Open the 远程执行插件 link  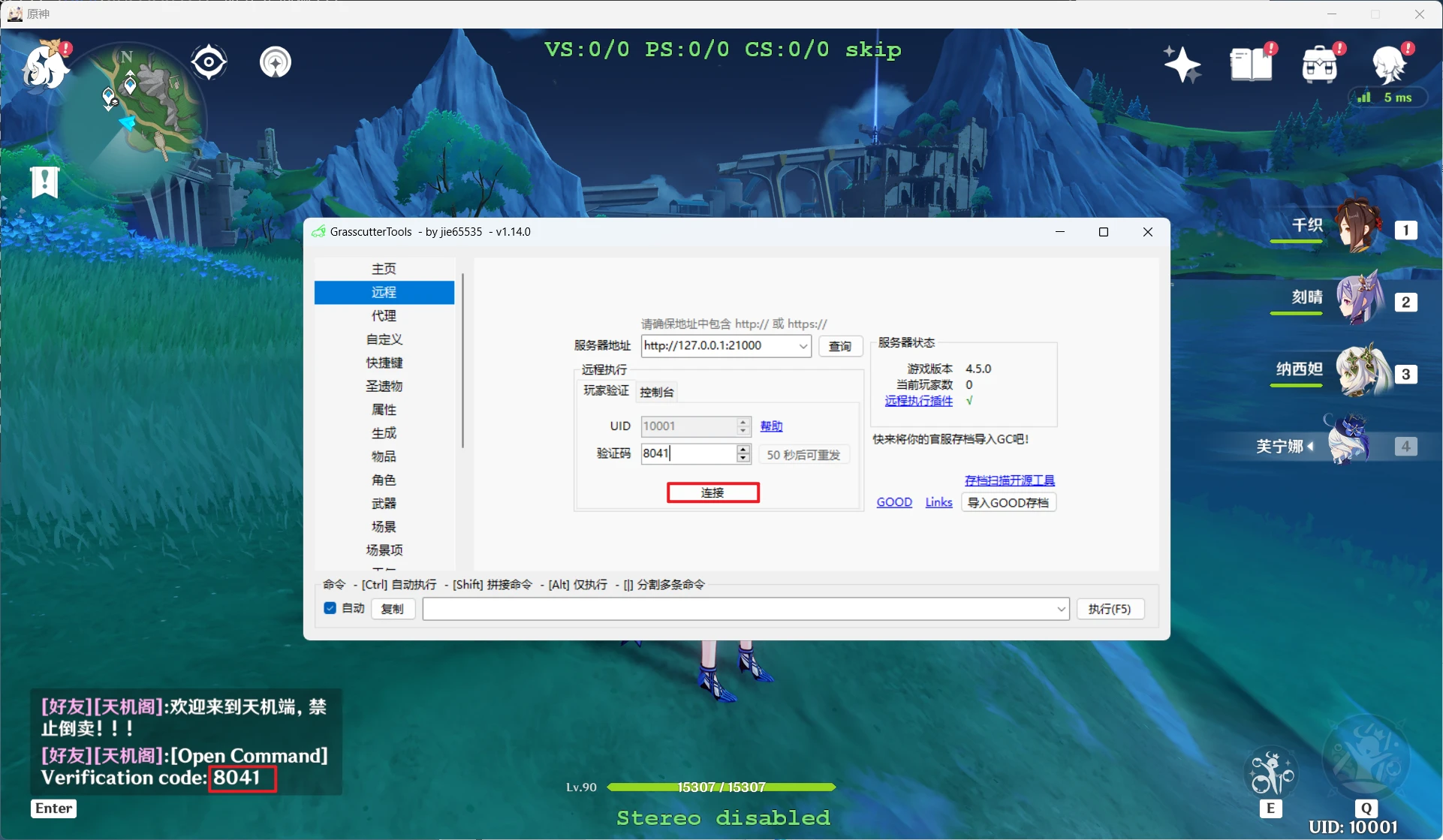918,401
